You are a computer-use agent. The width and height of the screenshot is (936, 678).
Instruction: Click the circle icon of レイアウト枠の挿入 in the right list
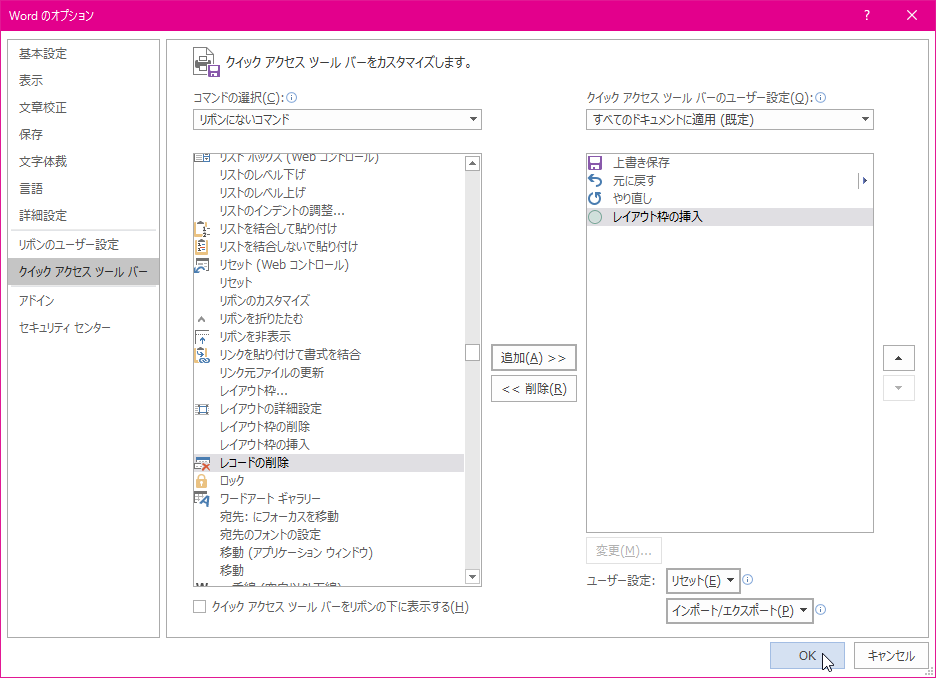(595, 217)
